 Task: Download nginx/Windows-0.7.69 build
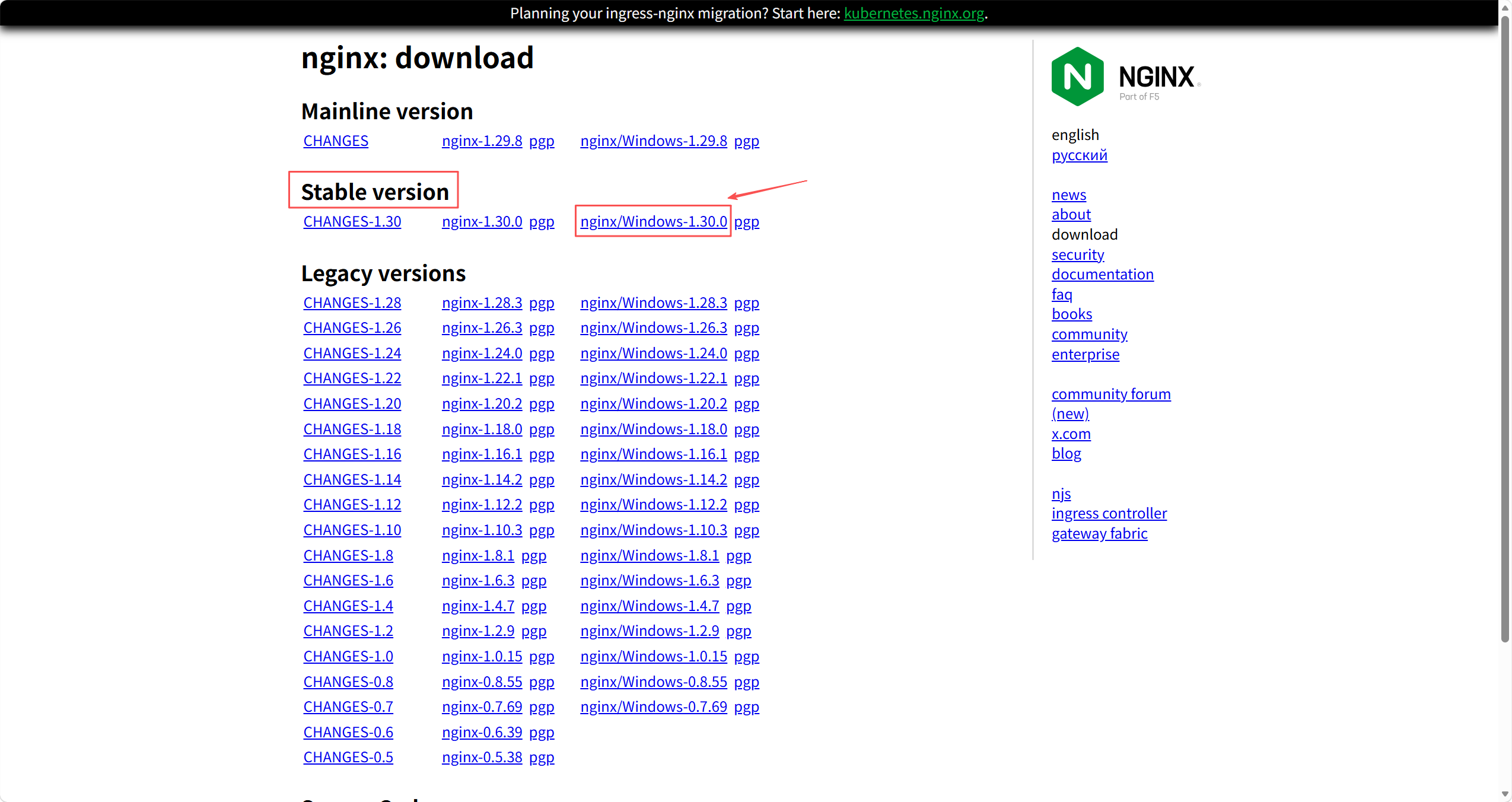pos(653,706)
